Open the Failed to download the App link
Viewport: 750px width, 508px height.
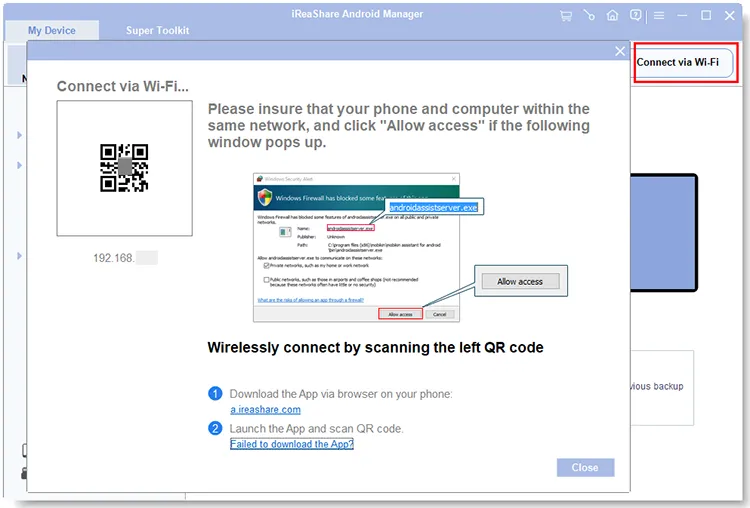(292, 444)
